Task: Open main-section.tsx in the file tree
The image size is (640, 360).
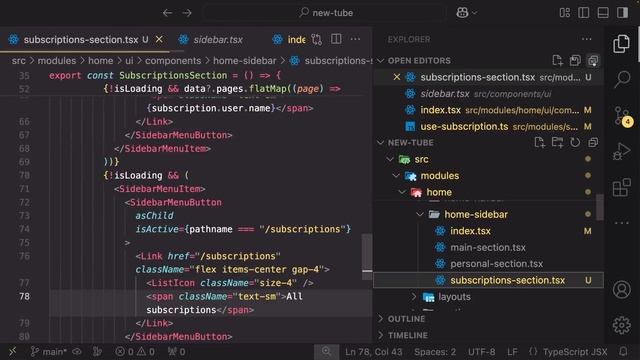Action: (488, 247)
